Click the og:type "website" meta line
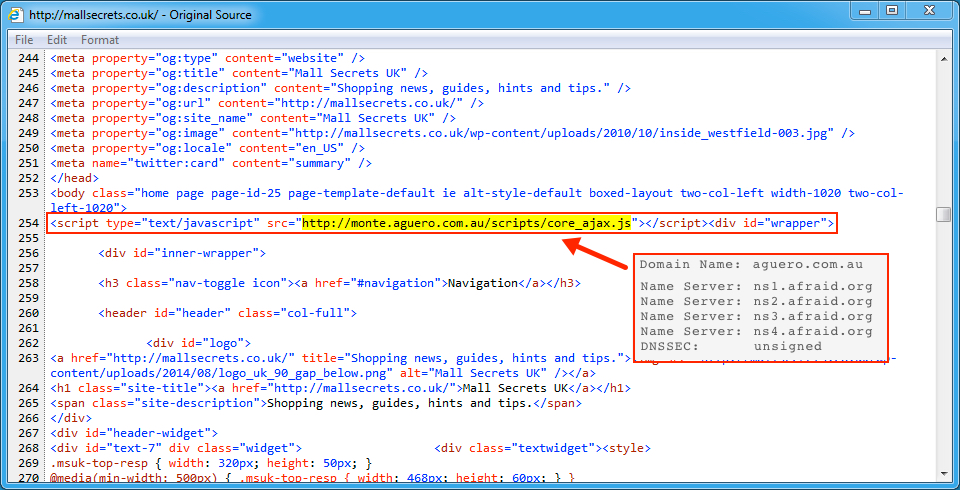This screenshot has width=960, height=490. 208,58
